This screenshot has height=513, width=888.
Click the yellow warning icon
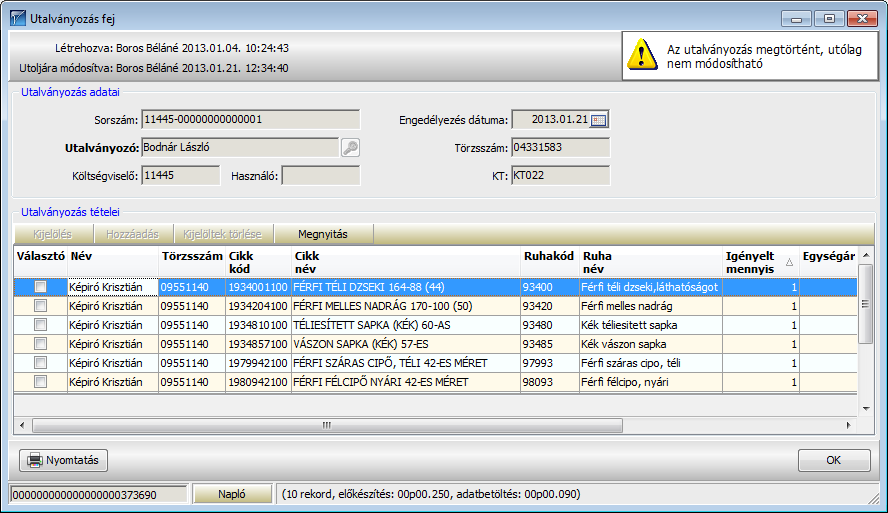(x=642, y=55)
